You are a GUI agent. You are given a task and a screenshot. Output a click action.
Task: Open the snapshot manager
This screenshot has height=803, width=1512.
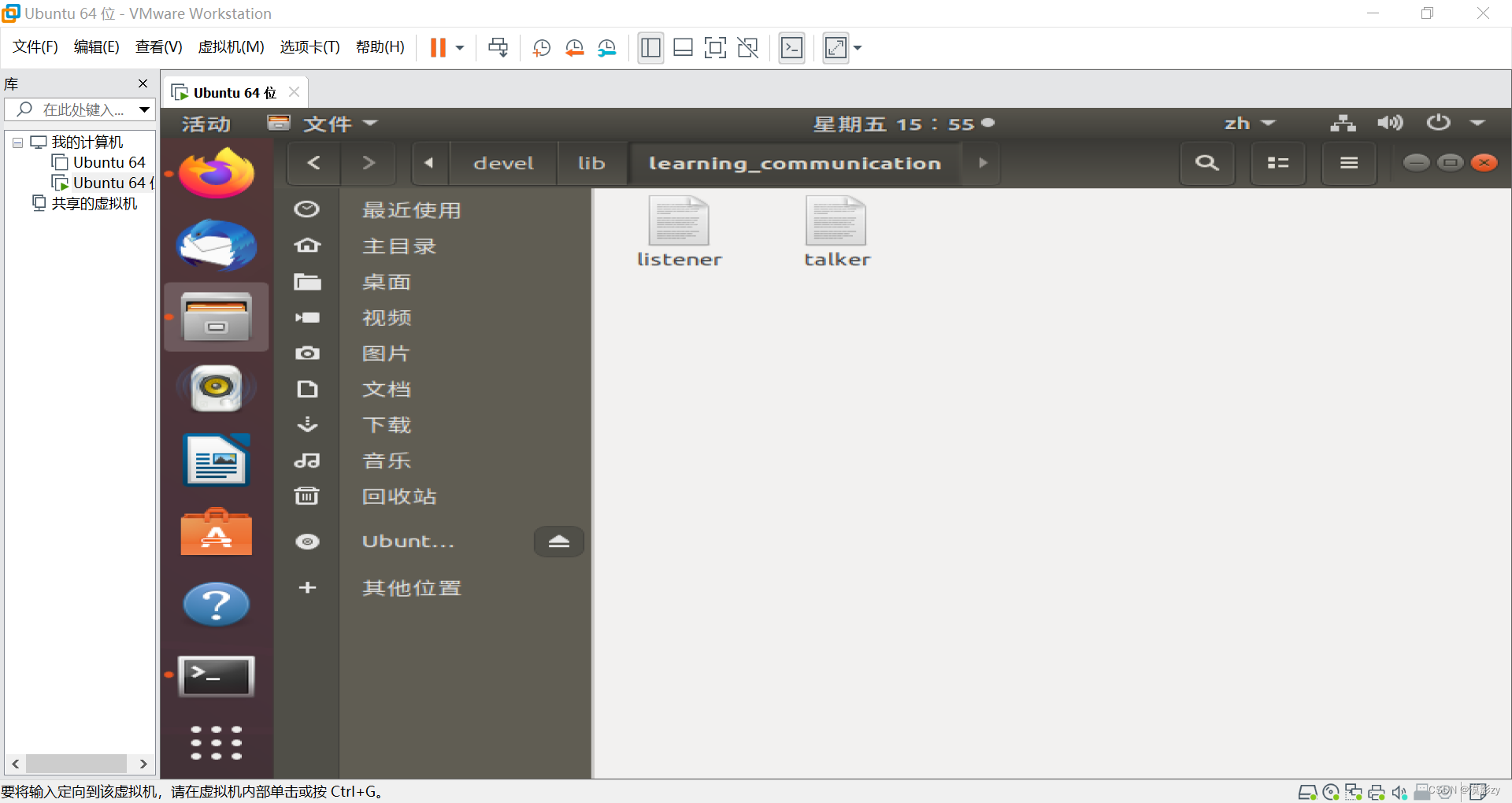click(607, 48)
